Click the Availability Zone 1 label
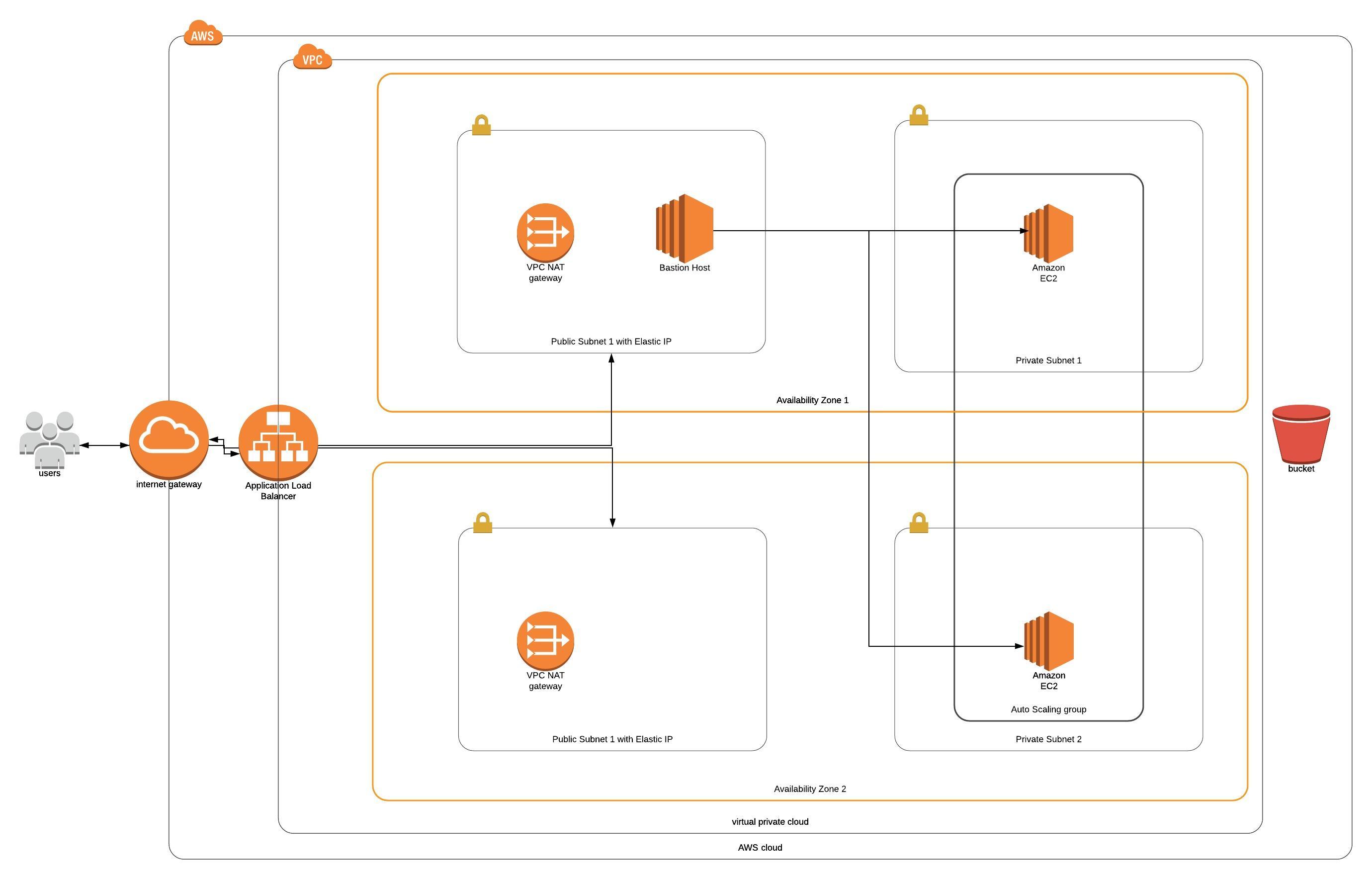The width and height of the screenshot is (1372, 879). [812, 401]
